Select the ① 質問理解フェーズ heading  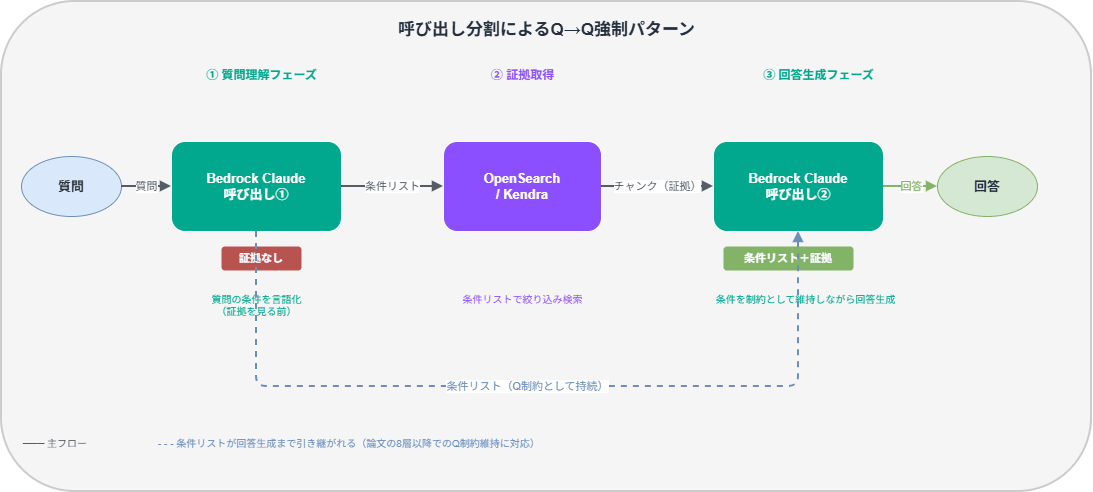[x=261, y=75]
